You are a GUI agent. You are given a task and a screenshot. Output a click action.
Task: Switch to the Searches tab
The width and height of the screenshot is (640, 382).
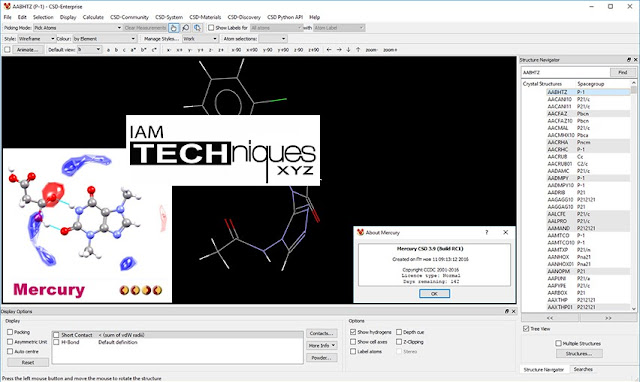(x=583, y=369)
